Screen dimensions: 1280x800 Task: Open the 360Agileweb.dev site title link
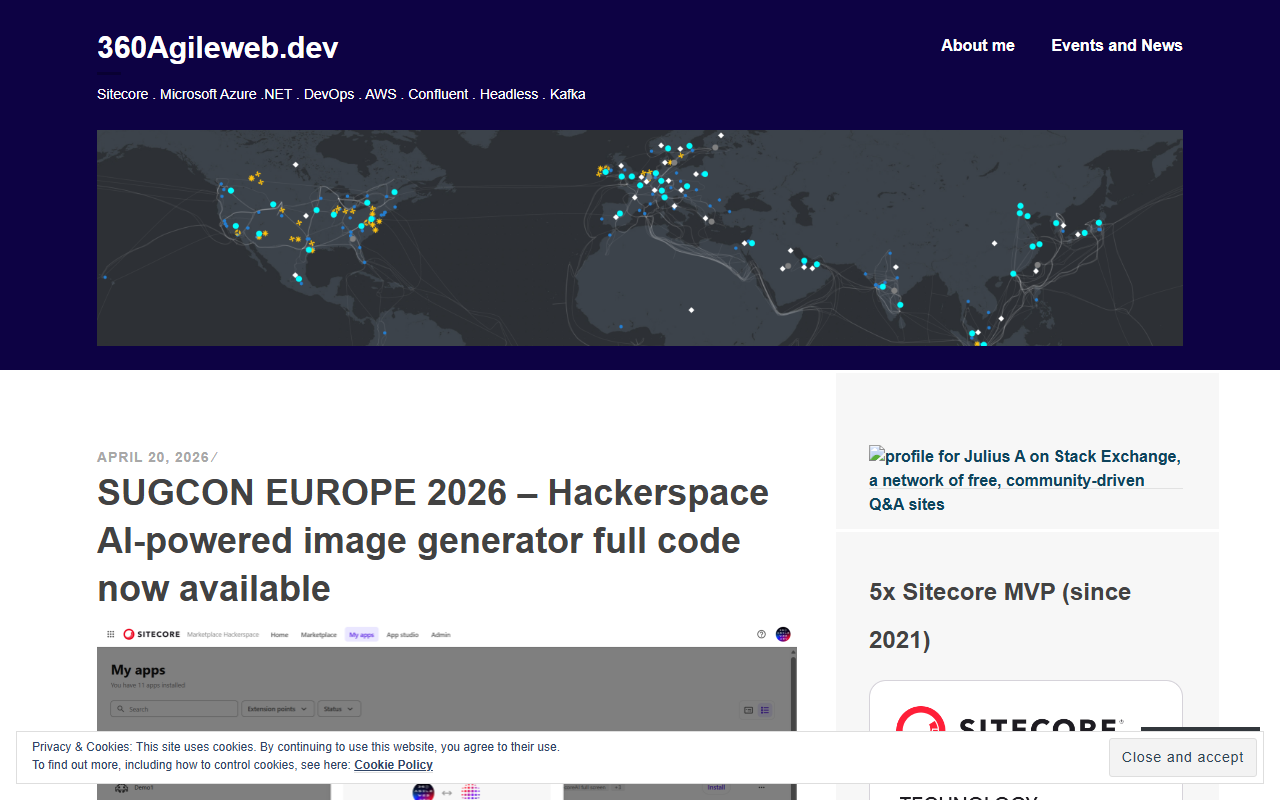click(x=217, y=47)
